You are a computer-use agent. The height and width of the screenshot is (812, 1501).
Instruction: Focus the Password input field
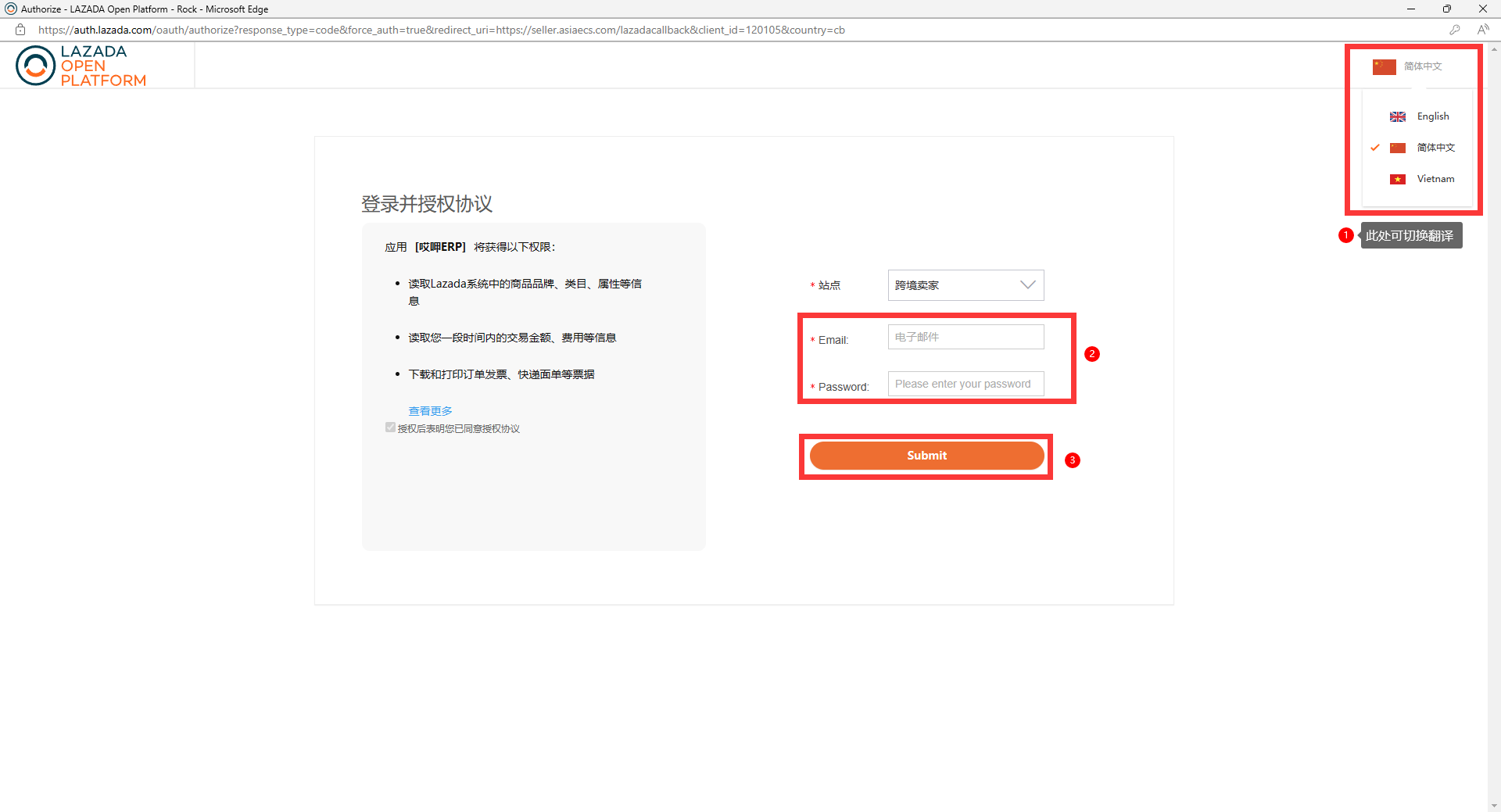coord(965,384)
